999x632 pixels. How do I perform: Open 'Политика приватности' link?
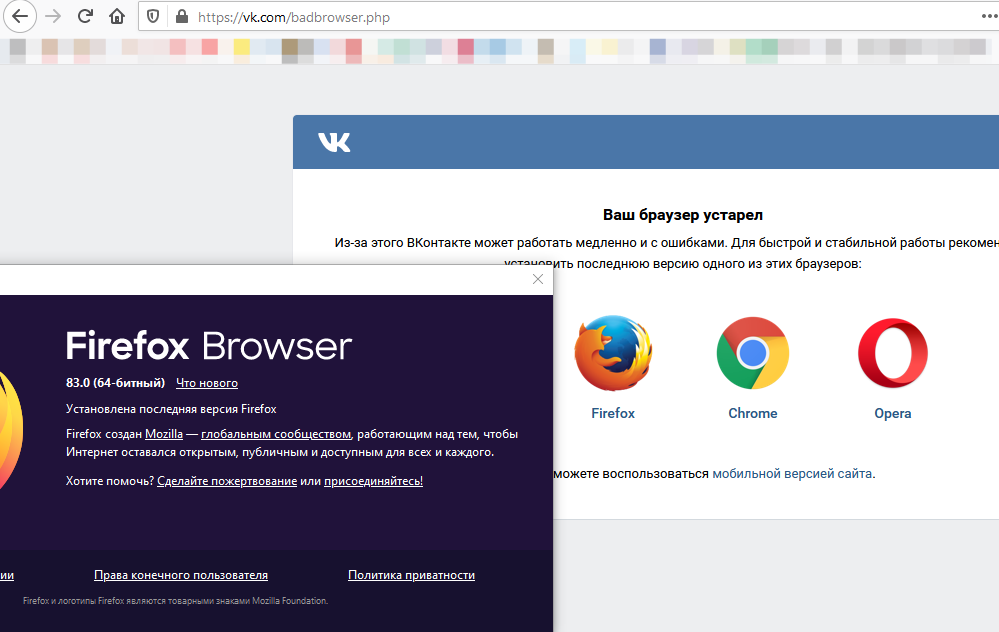[411, 575]
